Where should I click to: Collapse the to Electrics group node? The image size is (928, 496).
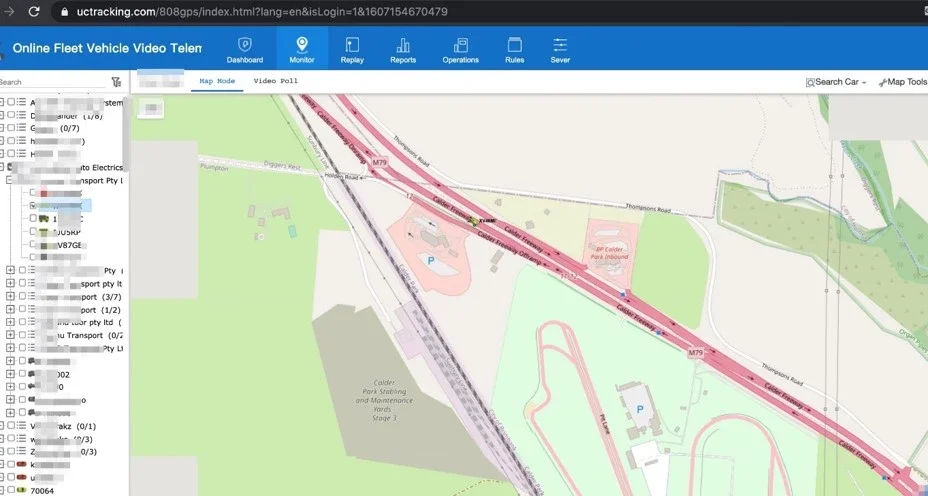tap(2, 168)
